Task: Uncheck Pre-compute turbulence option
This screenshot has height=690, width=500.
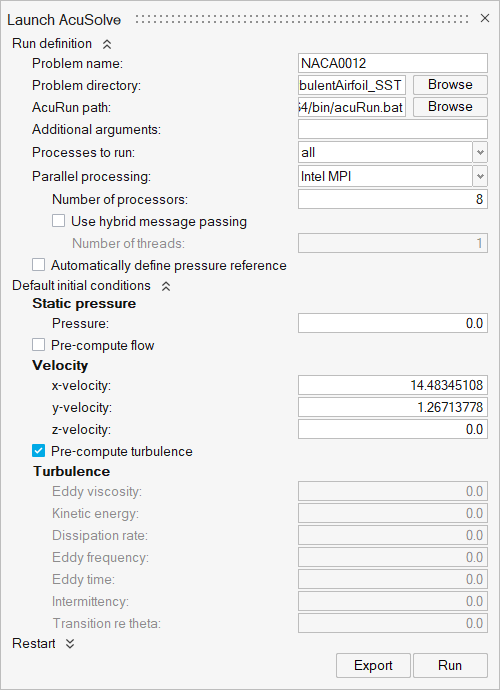Action: coord(39,451)
